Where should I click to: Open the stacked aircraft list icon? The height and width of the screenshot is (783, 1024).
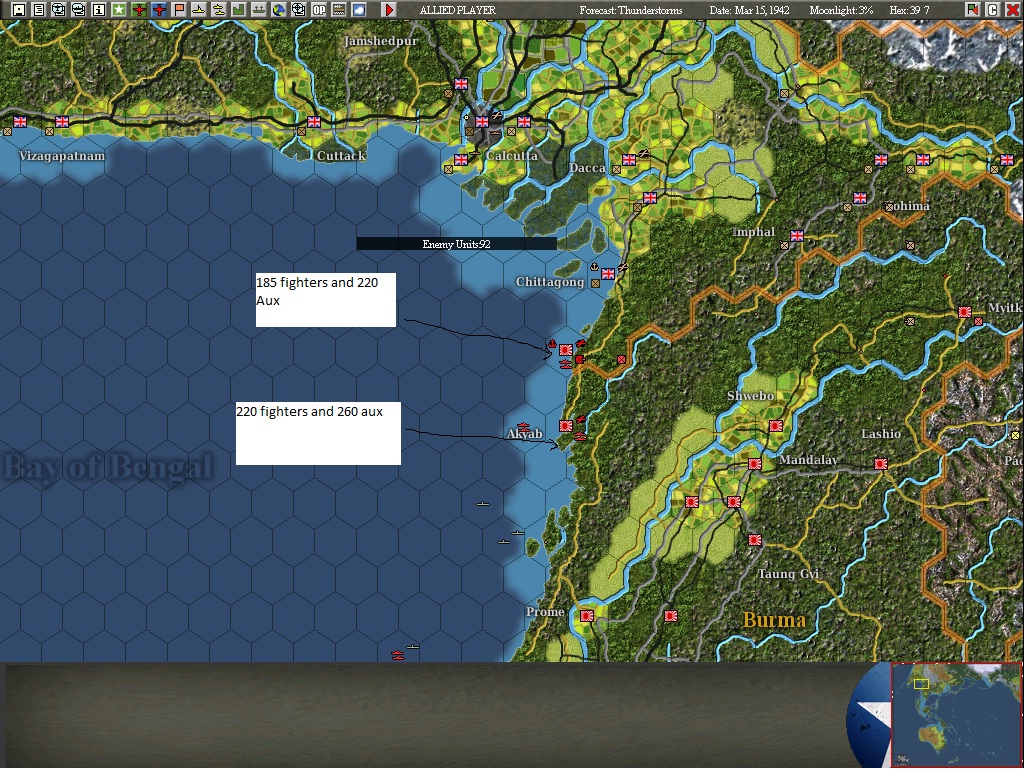click(x=59, y=9)
